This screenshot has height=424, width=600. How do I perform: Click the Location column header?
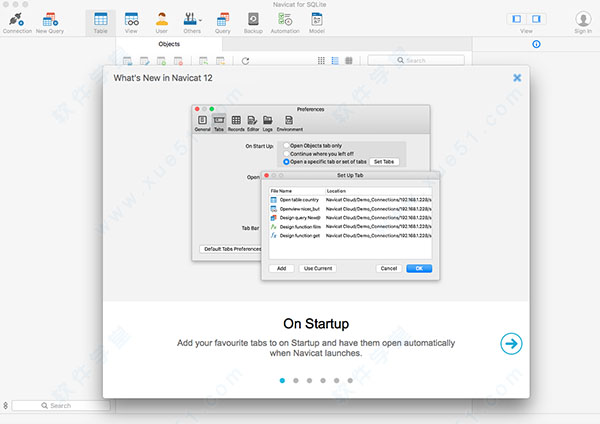pyautogui.click(x=378, y=191)
